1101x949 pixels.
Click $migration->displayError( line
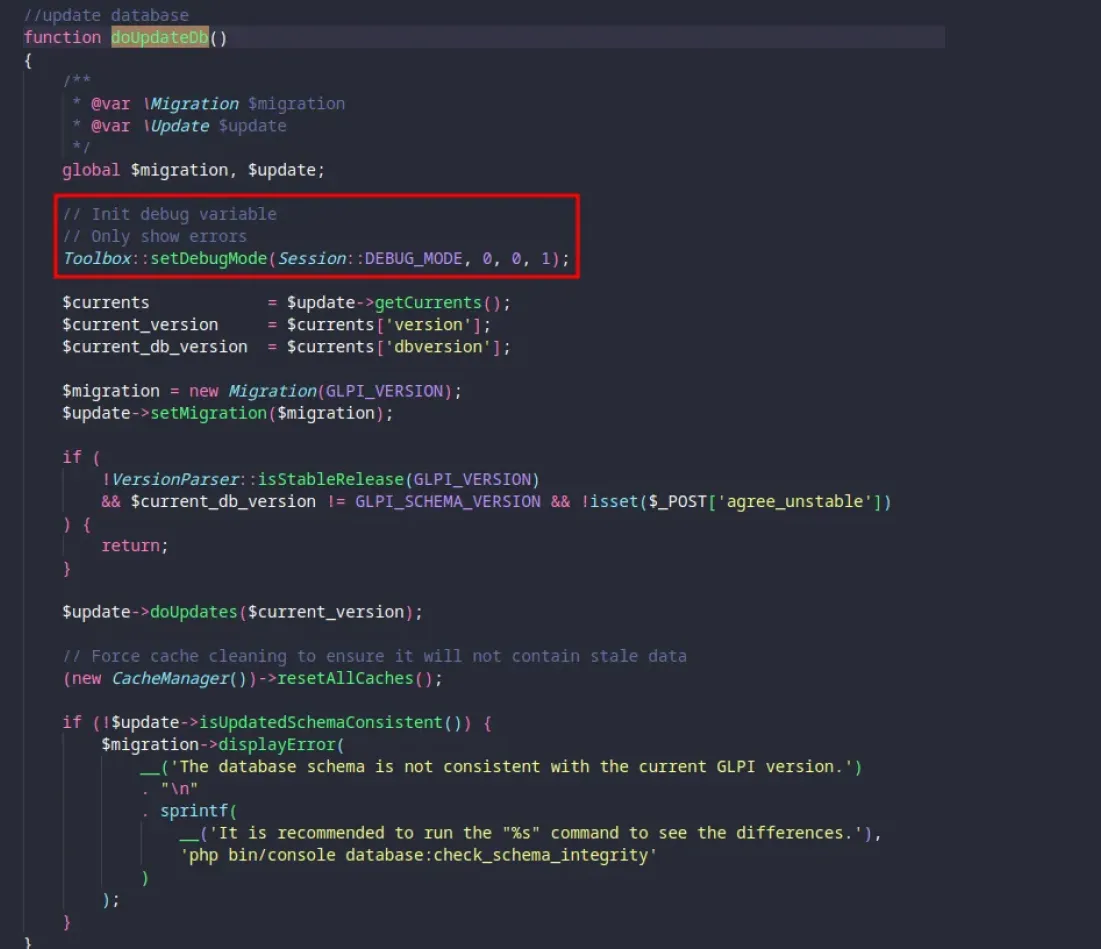[x=223, y=745]
